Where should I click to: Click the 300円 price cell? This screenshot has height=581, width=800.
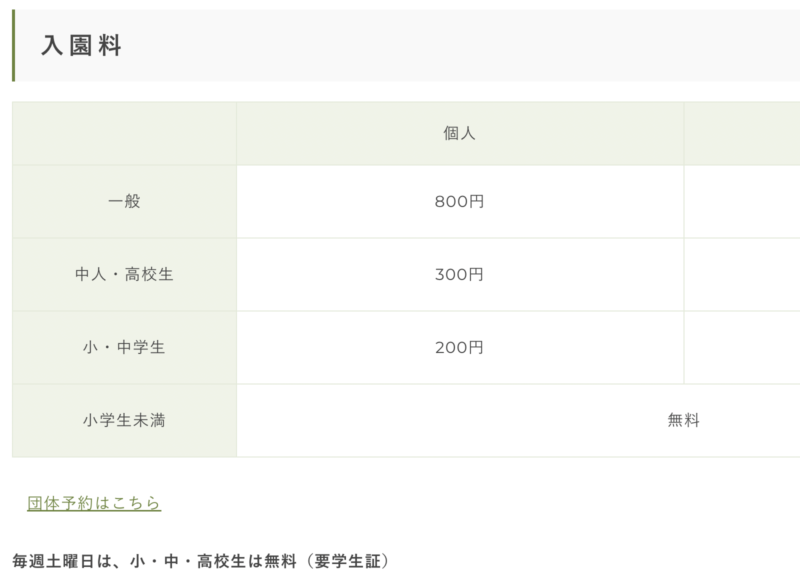(x=459, y=274)
